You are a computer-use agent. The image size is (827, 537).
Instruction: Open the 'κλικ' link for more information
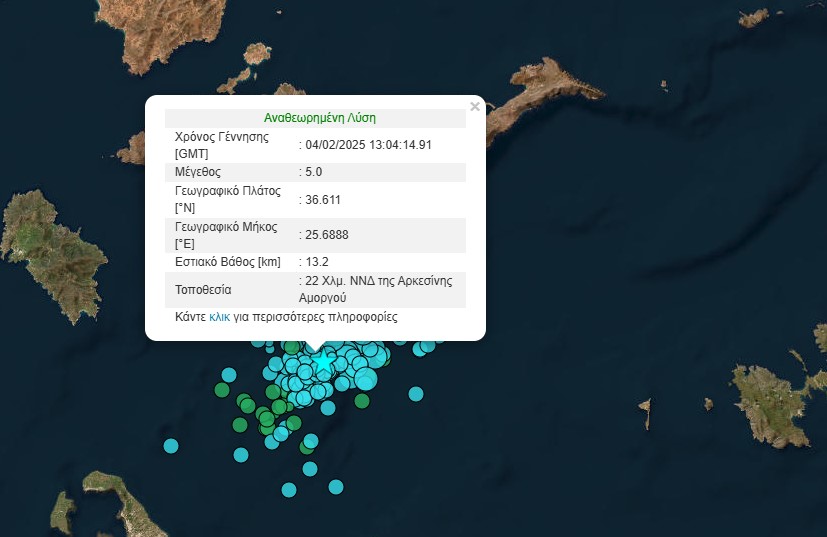pos(219,317)
